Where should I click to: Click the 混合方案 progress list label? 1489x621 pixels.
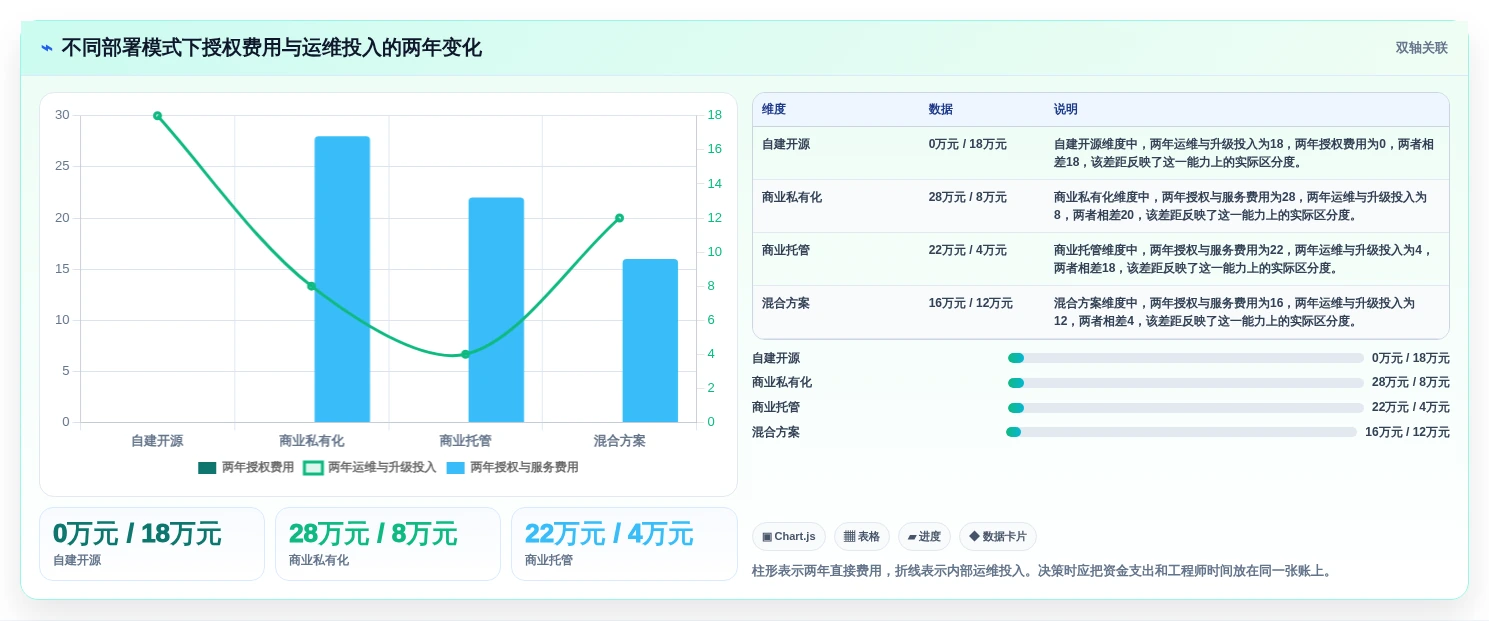coord(776,432)
